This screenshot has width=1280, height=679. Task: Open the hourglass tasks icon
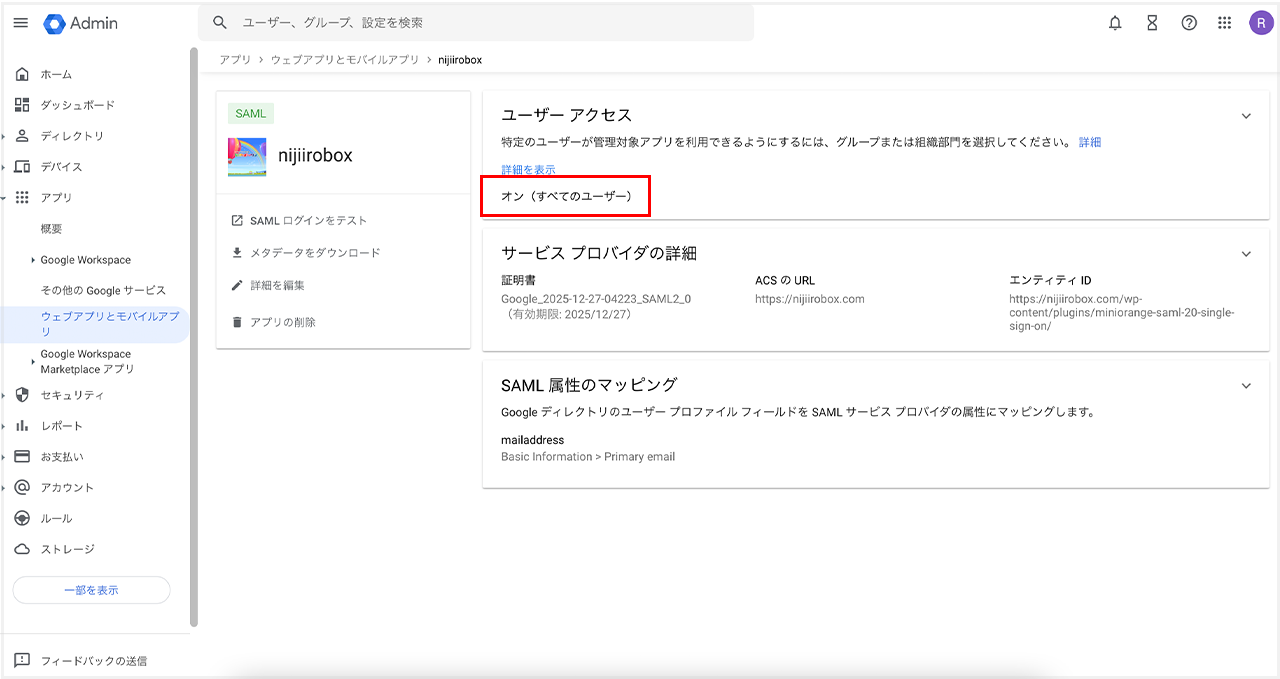click(x=1152, y=23)
